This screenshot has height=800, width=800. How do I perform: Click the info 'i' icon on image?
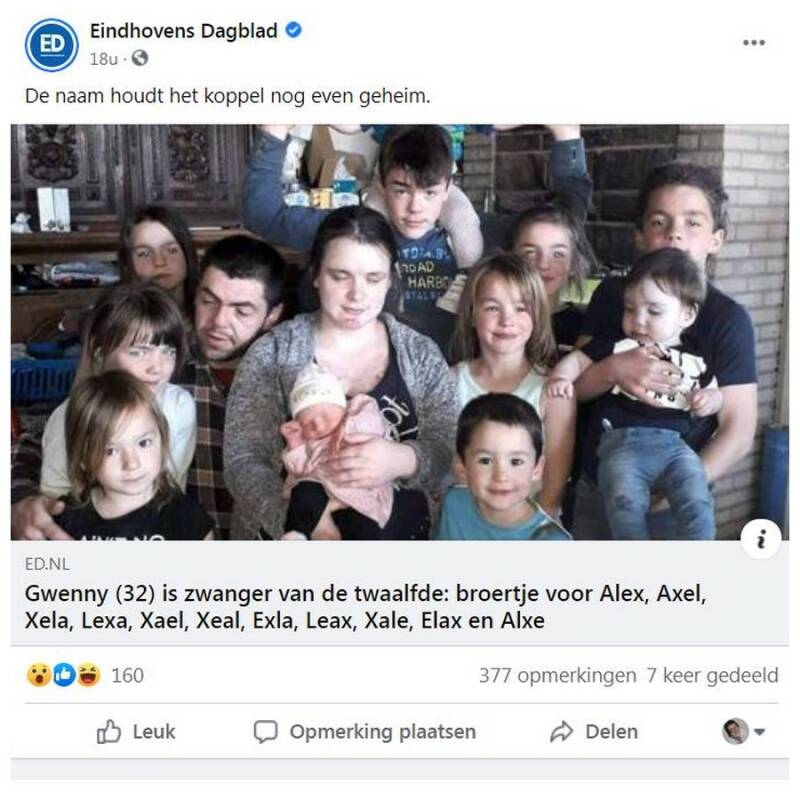[761, 539]
